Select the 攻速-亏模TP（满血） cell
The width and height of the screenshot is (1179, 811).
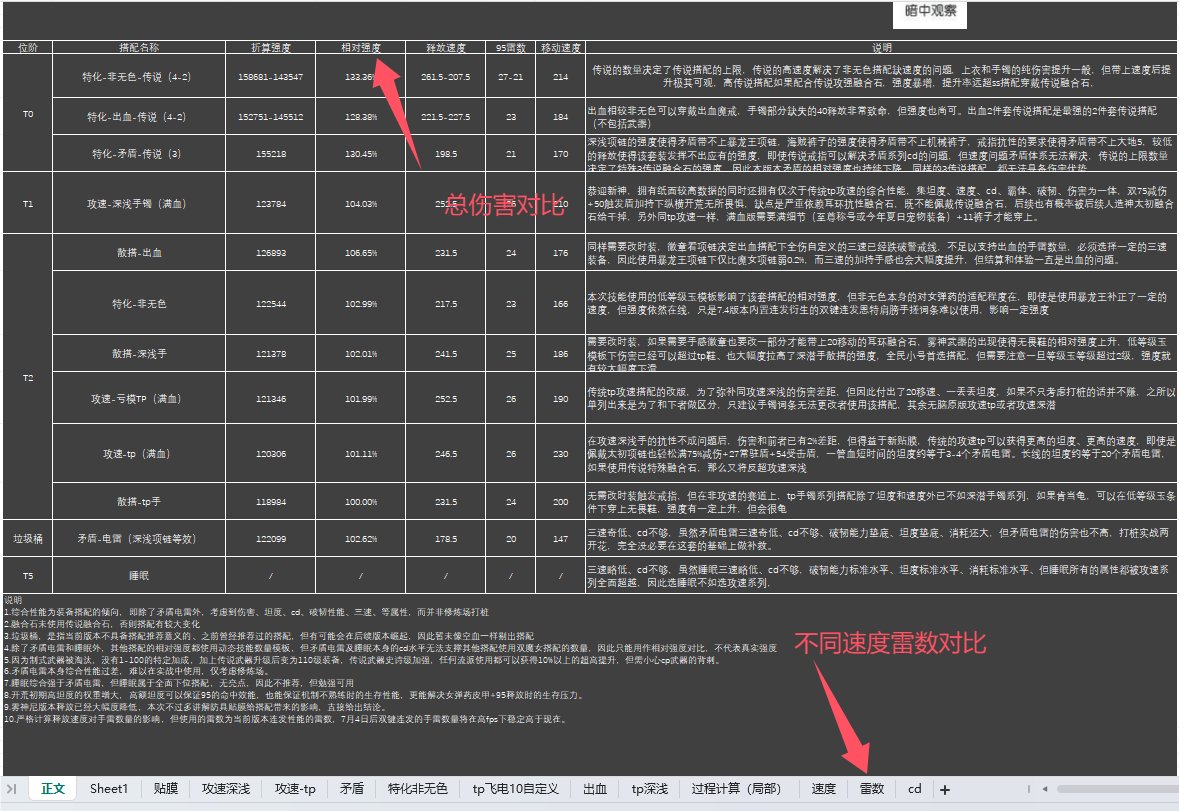139,398
